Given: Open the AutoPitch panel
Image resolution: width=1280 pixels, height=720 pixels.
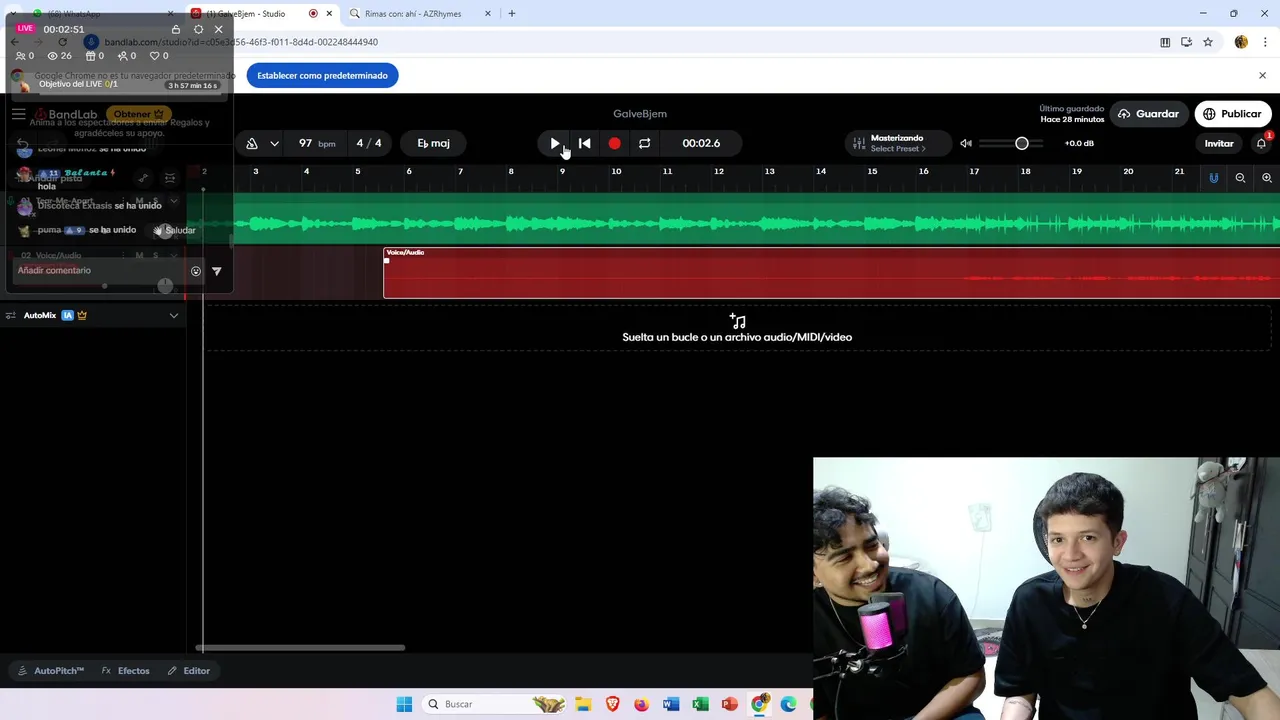Looking at the screenshot, I should tap(50, 671).
